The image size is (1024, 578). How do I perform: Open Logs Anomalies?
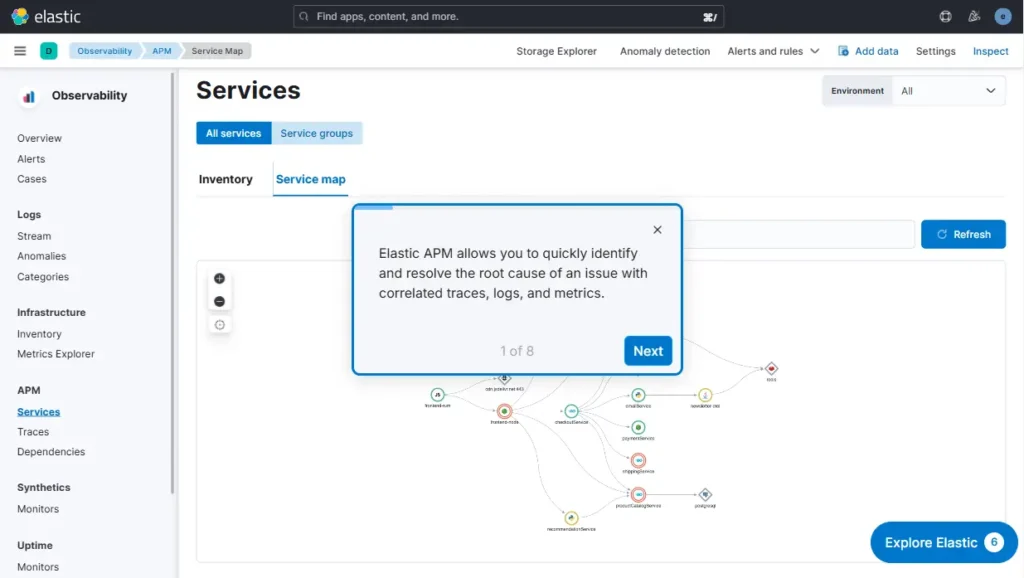point(41,256)
